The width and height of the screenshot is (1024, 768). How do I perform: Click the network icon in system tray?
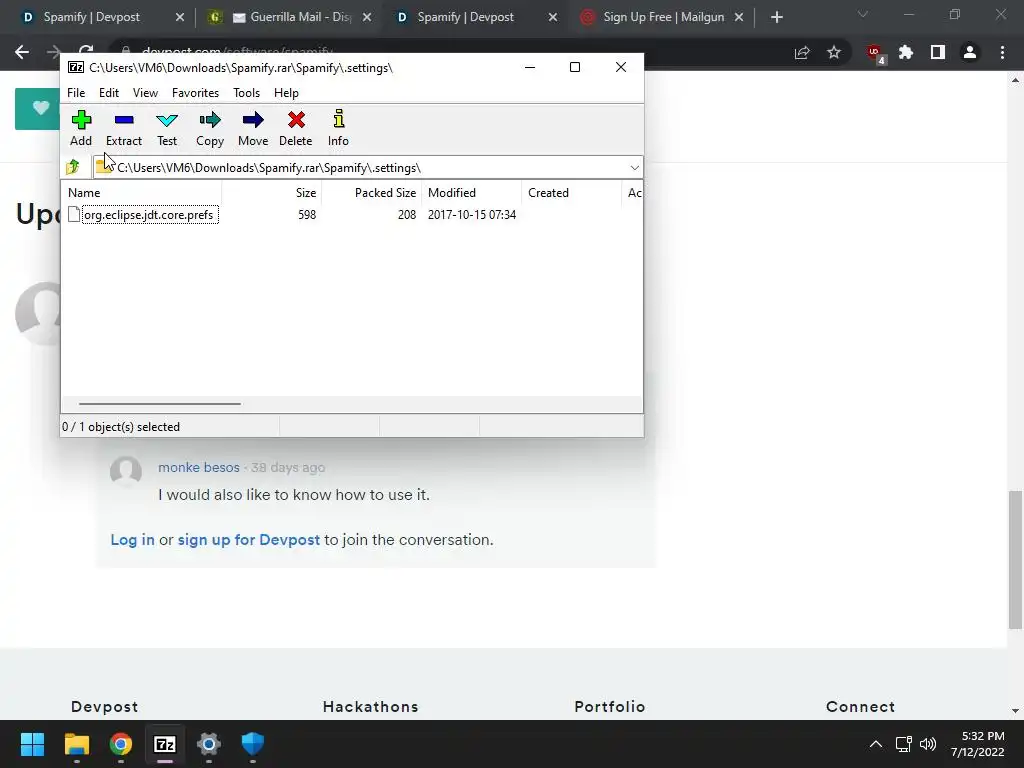point(904,744)
